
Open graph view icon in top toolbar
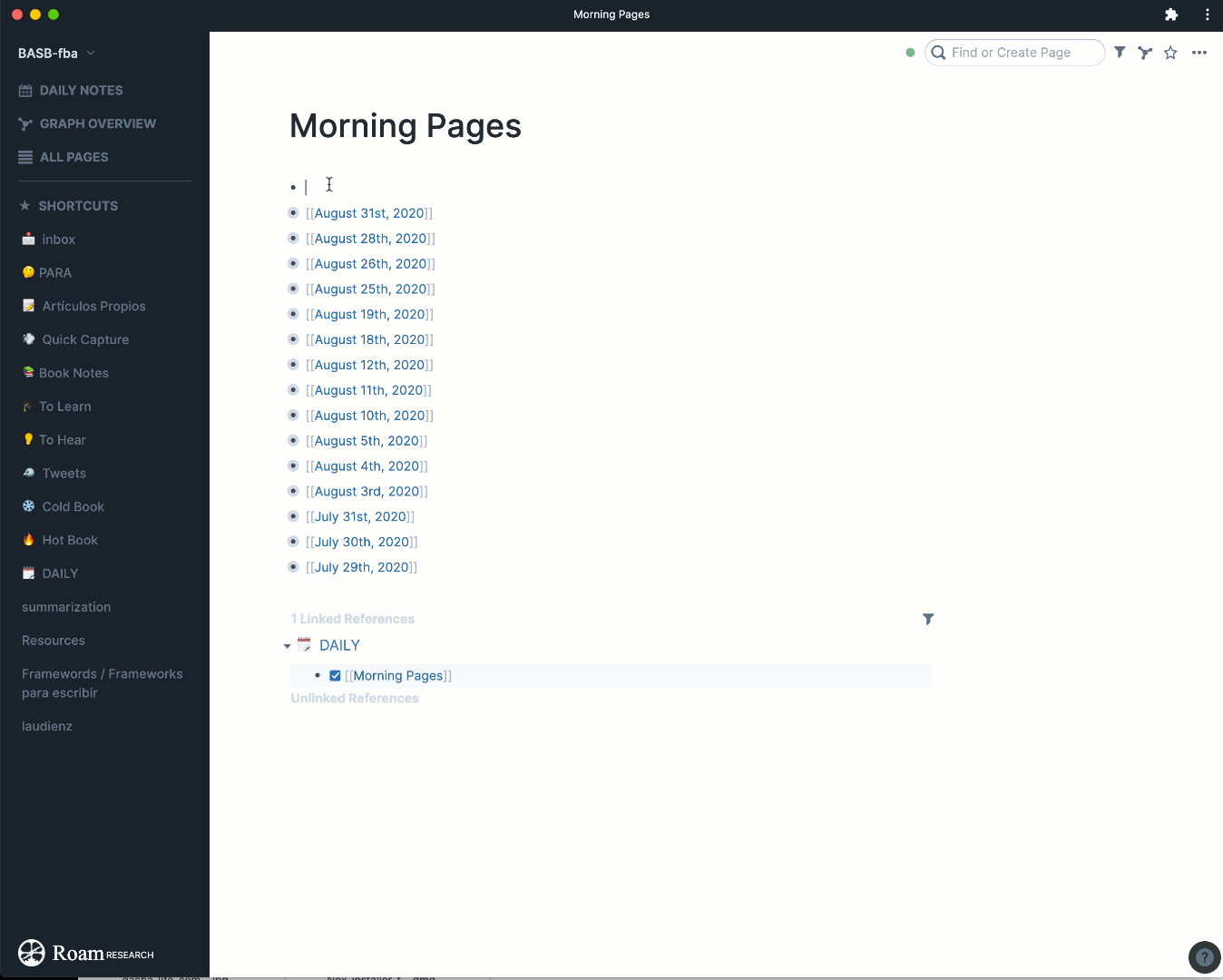1145,53
